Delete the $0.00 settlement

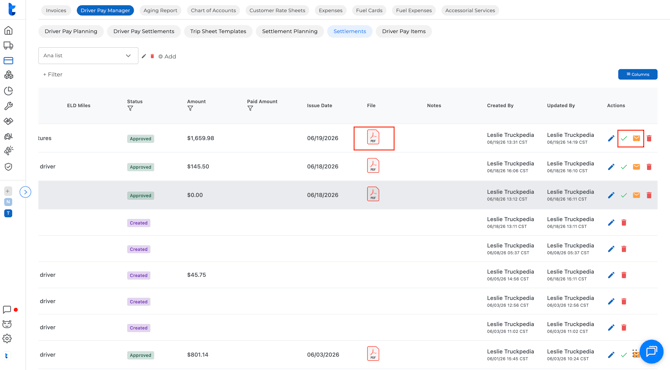649,195
